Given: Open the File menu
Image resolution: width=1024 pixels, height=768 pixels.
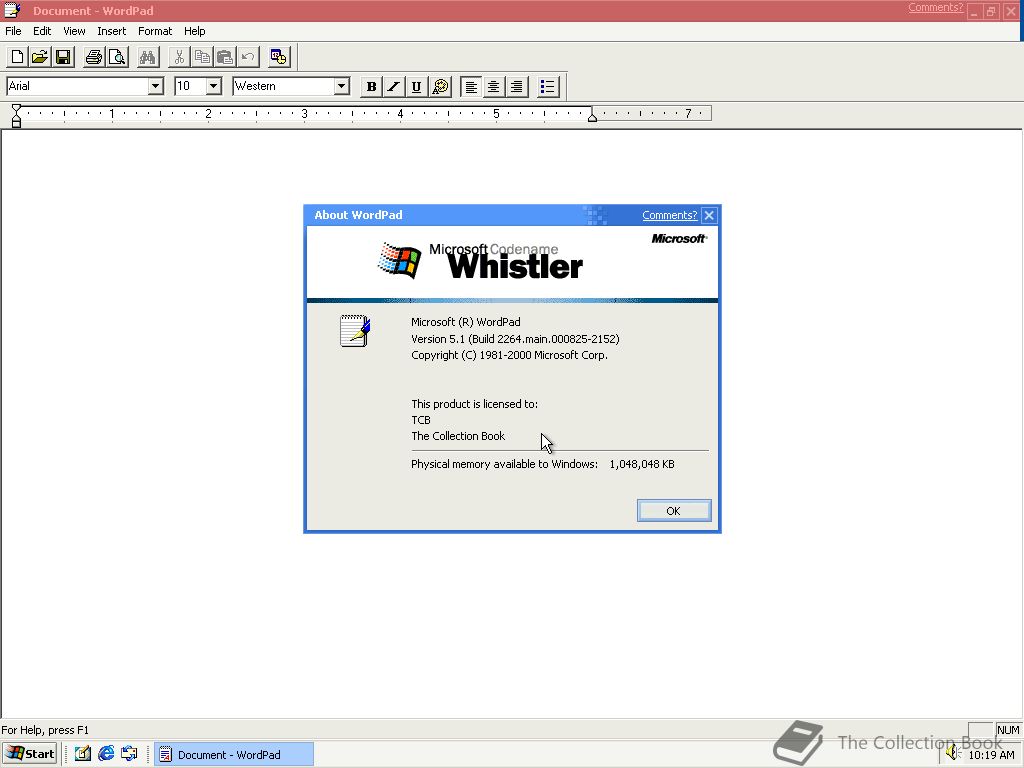Looking at the screenshot, I should point(13,31).
